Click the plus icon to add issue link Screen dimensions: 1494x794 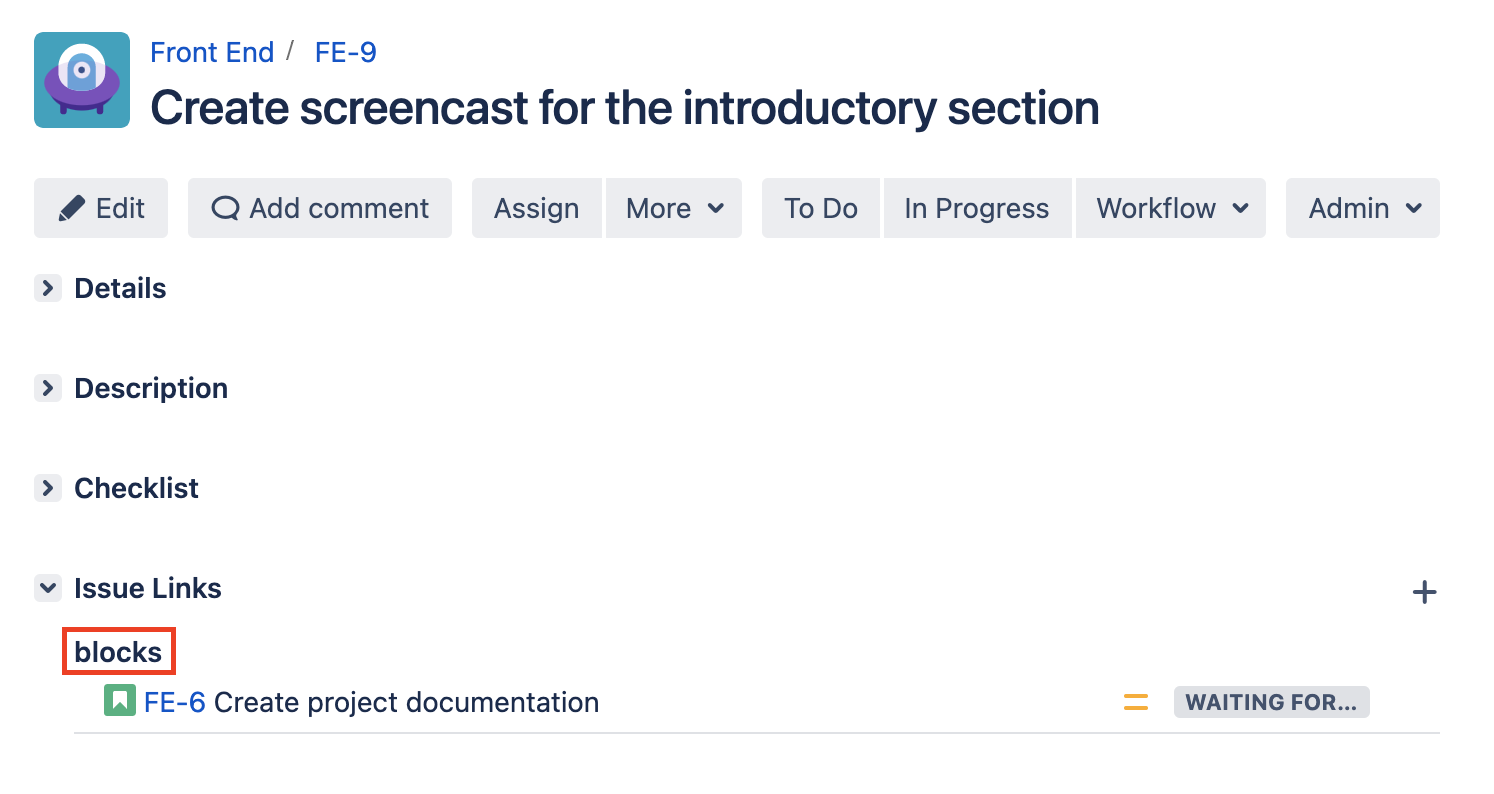pos(1424,592)
